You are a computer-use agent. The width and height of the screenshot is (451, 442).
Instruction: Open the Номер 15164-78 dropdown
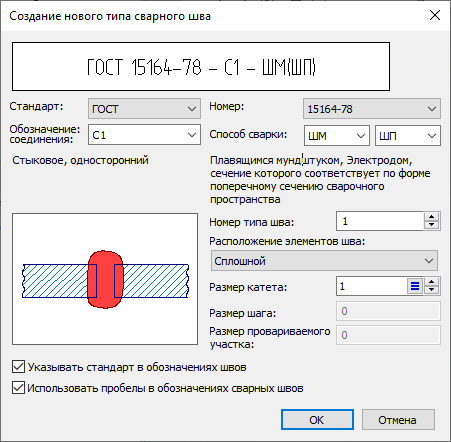(x=372, y=108)
